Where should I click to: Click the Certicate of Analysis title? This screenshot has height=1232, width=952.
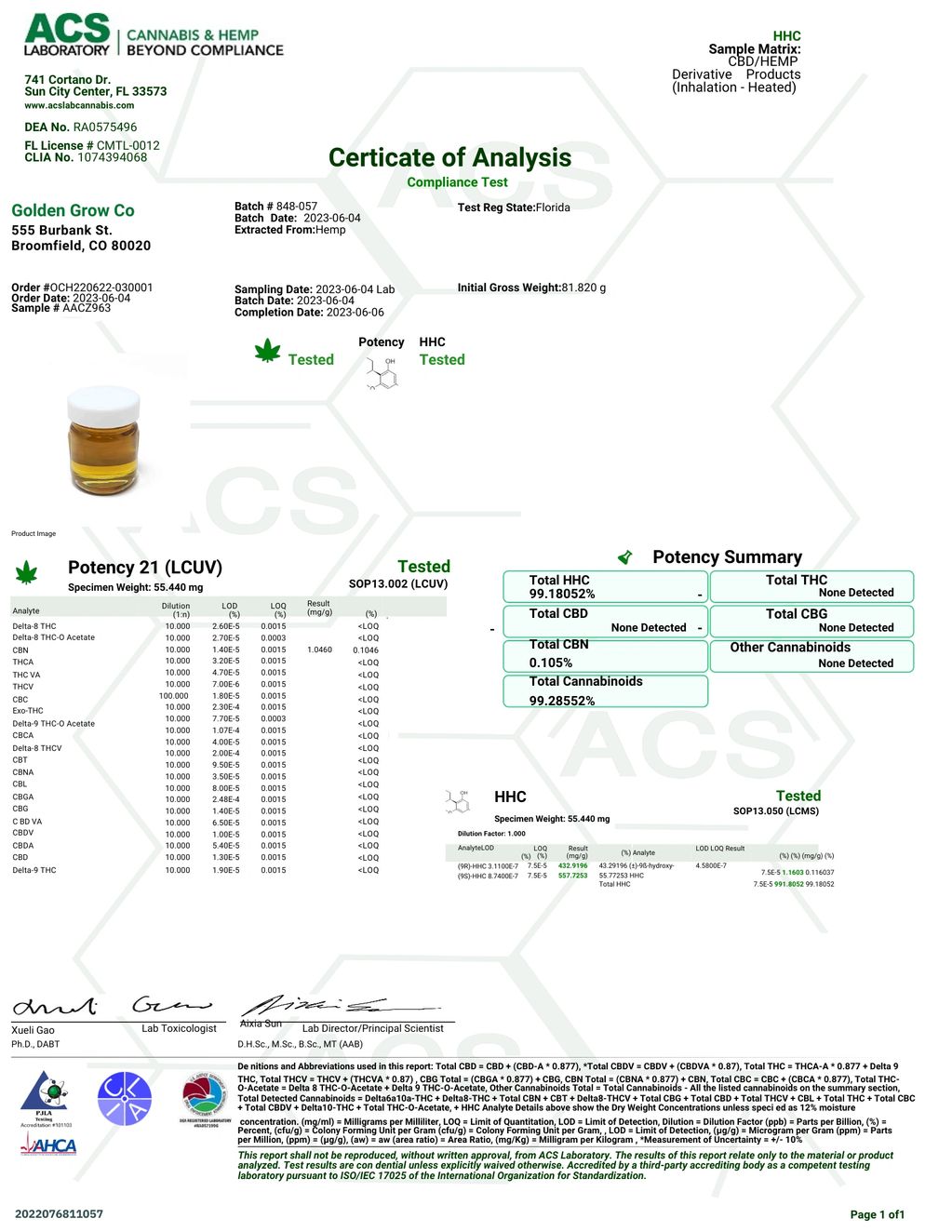(449, 157)
